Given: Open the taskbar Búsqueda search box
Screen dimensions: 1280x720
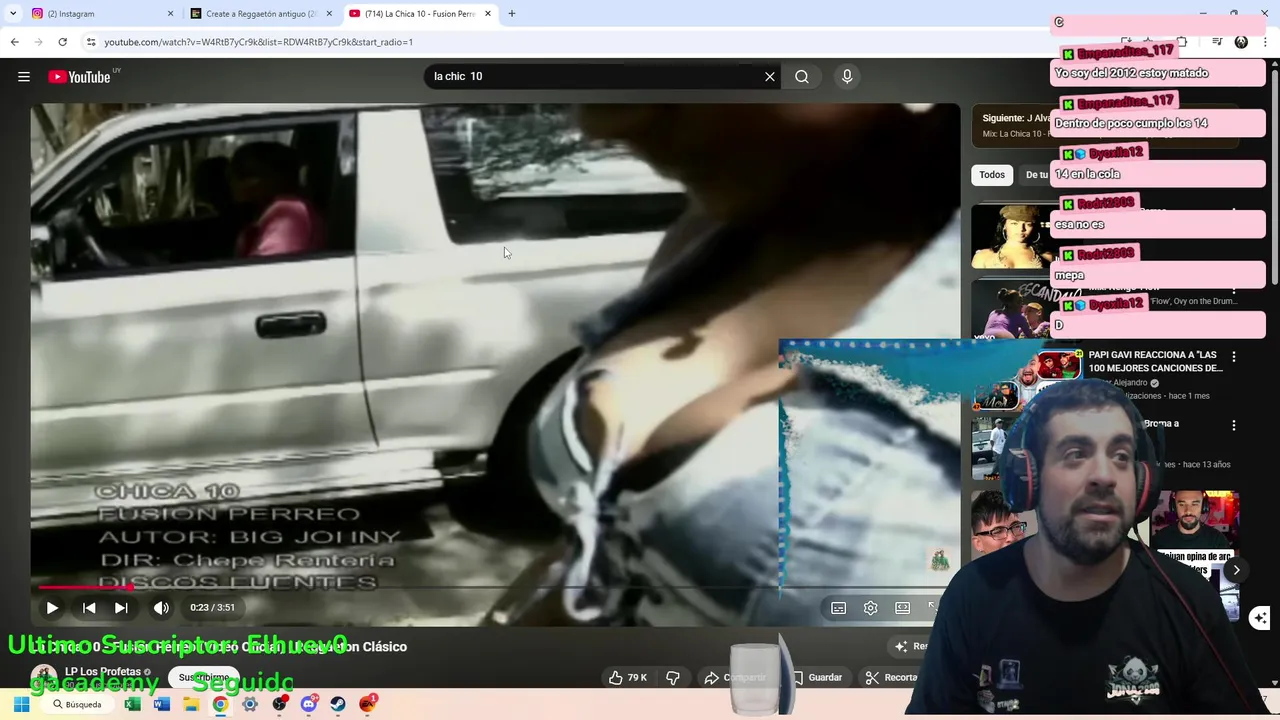Looking at the screenshot, I should tap(78, 704).
